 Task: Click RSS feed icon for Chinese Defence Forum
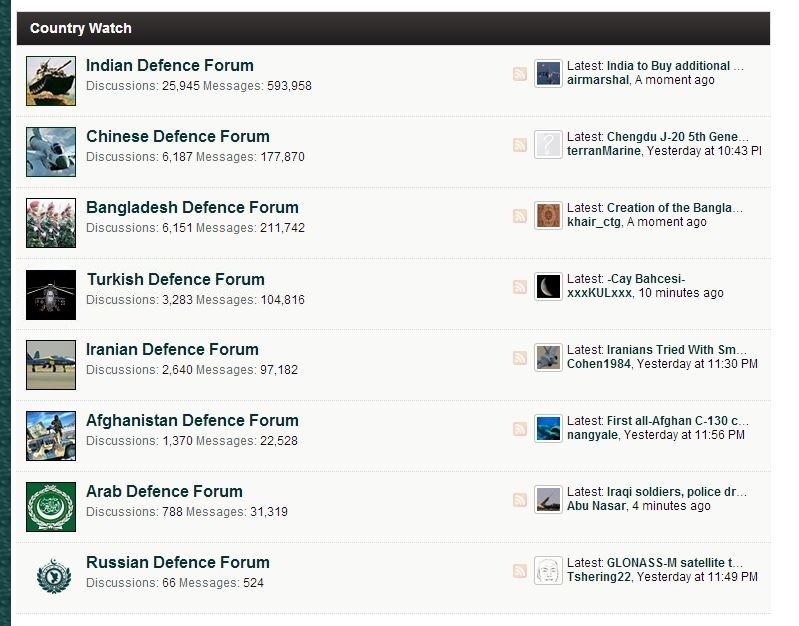519,145
